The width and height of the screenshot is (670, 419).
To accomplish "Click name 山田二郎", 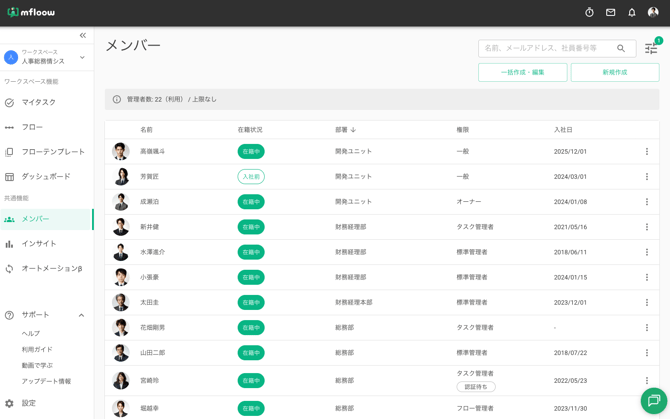I will point(153,353).
